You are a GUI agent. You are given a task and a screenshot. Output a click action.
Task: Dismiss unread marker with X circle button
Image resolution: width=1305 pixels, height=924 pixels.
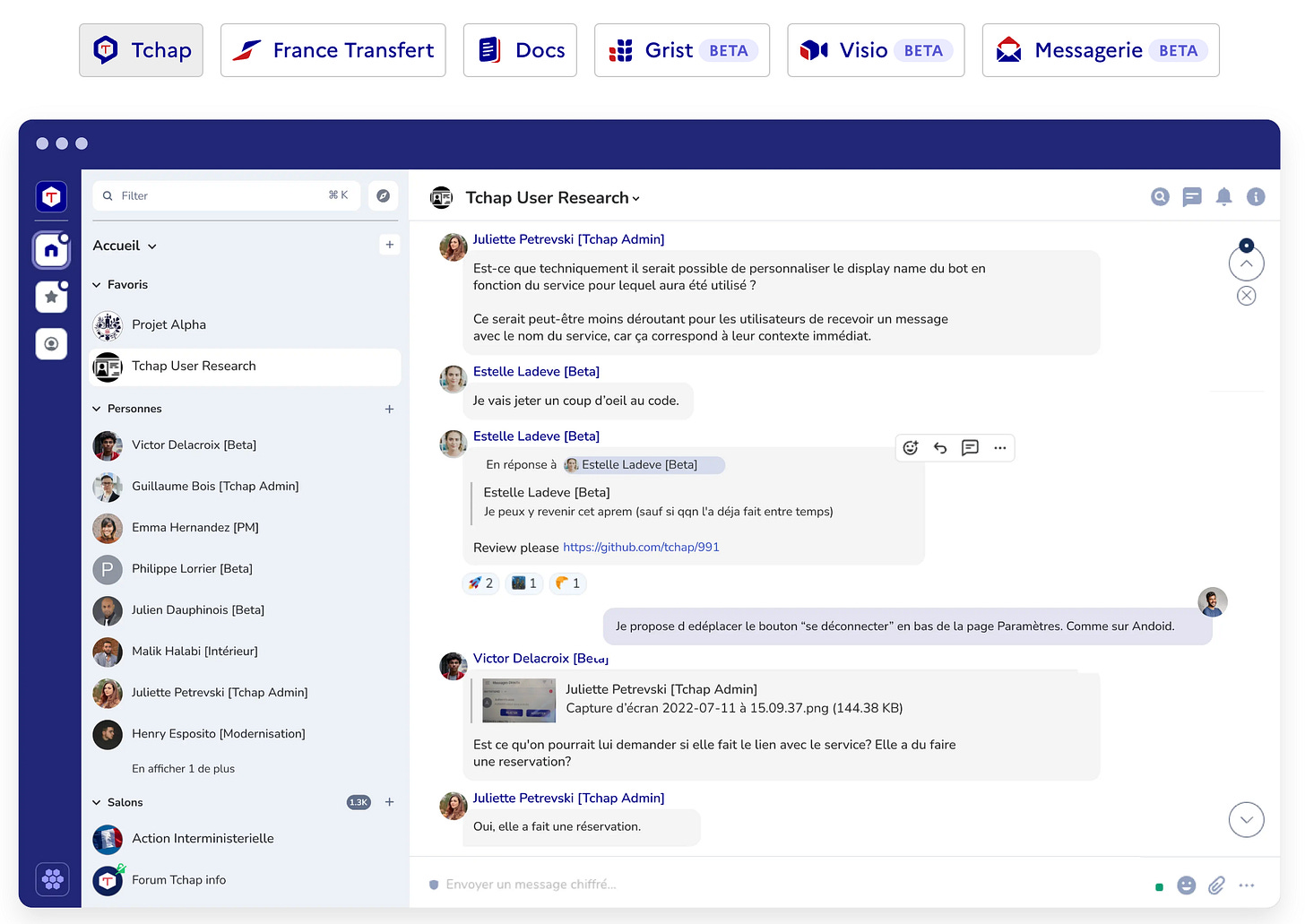pos(1247,296)
